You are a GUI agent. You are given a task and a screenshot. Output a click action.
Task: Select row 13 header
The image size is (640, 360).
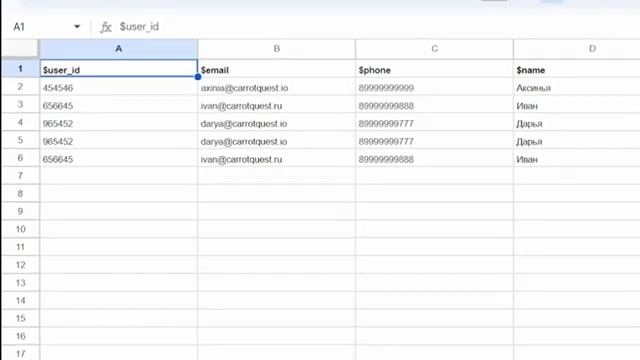point(20,282)
